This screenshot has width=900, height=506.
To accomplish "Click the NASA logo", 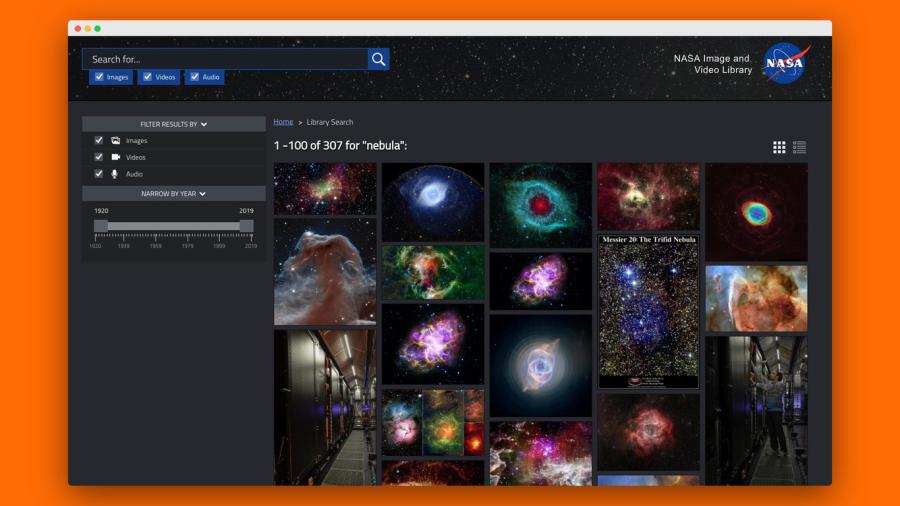I will point(785,63).
